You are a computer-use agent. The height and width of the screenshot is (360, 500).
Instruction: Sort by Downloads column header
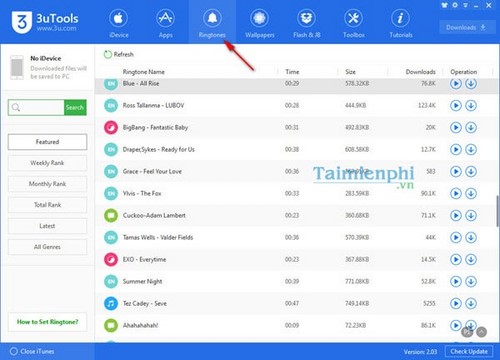click(421, 72)
